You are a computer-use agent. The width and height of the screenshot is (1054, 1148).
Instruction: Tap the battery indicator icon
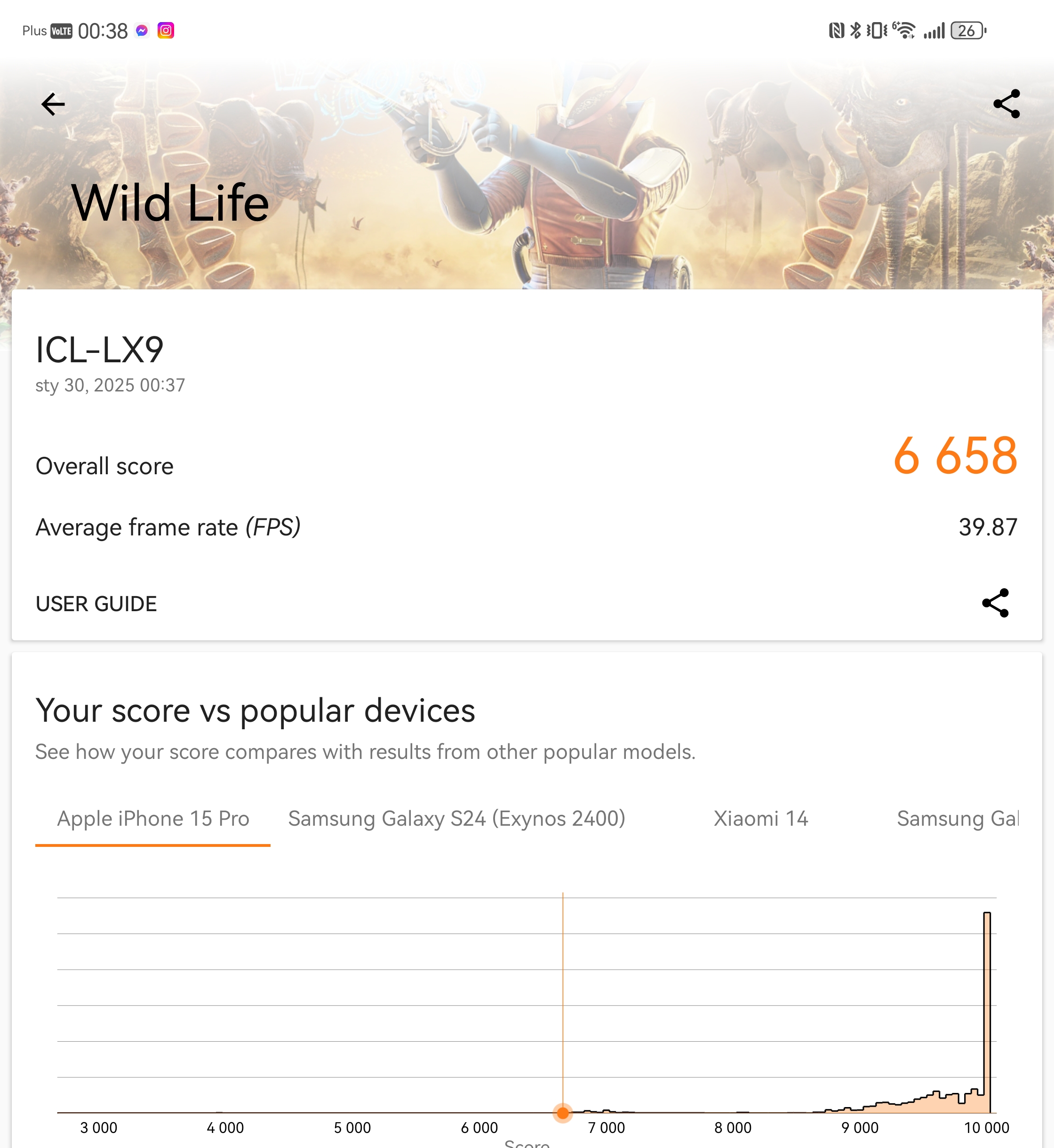tap(968, 30)
